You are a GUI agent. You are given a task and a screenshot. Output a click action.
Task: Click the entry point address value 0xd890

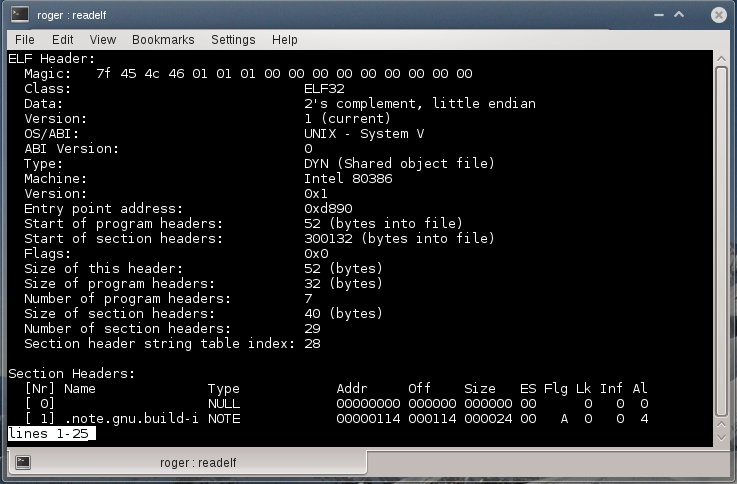[x=328, y=208]
